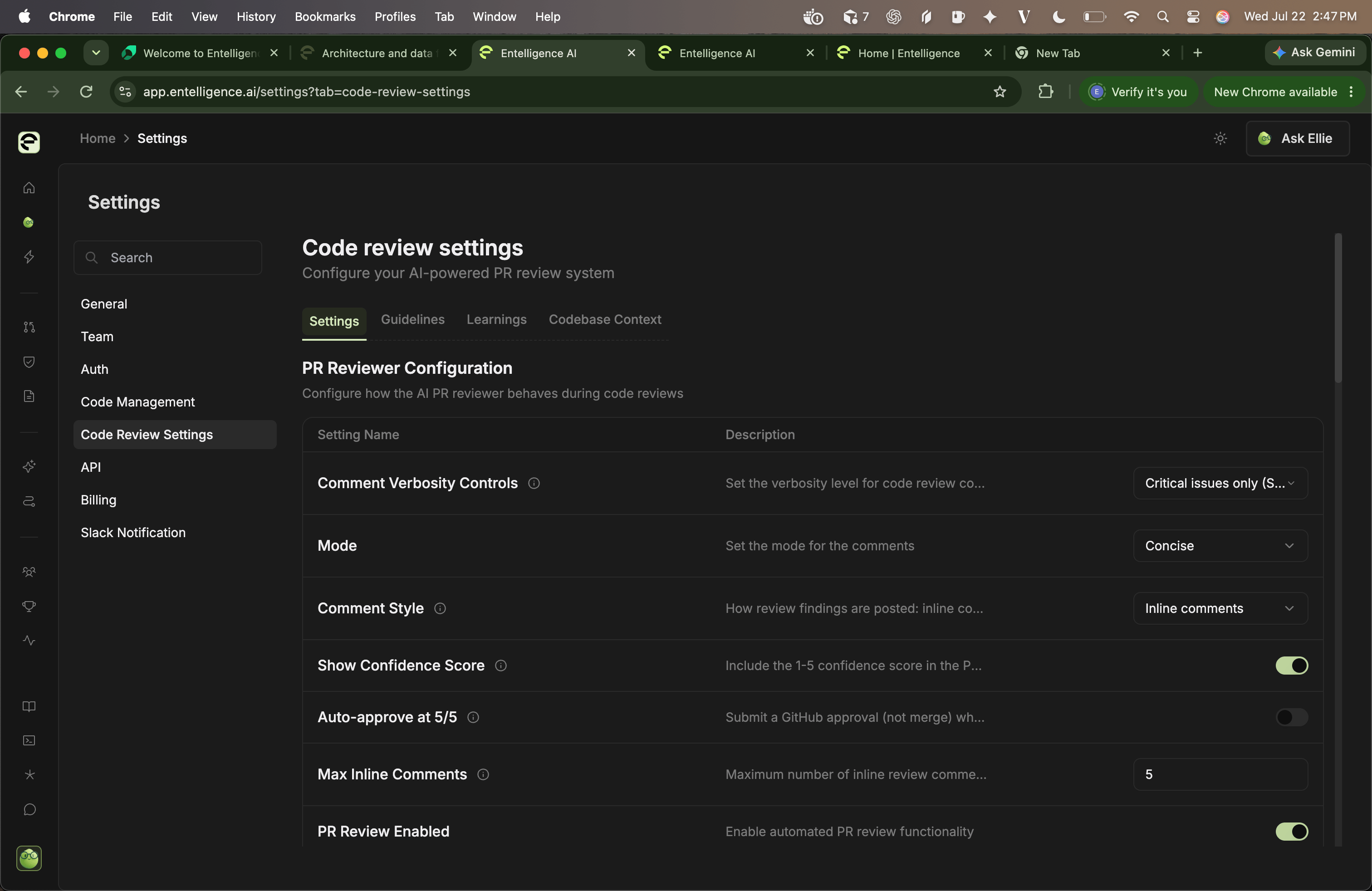1372x891 pixels.
Task: Click the chat bubble sidebar icon
Action: [29, 810]
